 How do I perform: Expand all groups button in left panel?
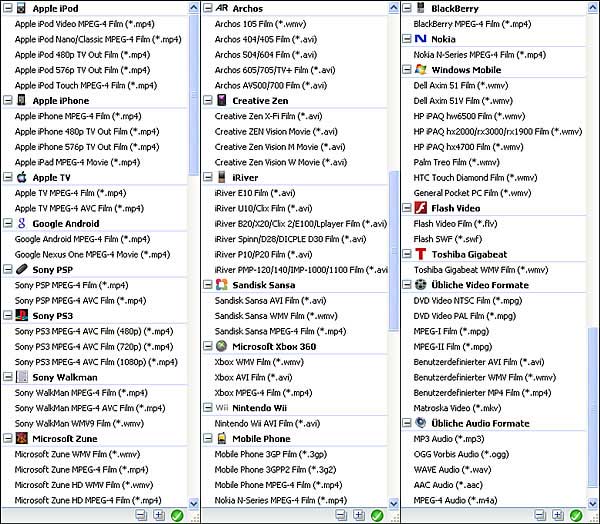pyautogui.click(x=159, y=516)
